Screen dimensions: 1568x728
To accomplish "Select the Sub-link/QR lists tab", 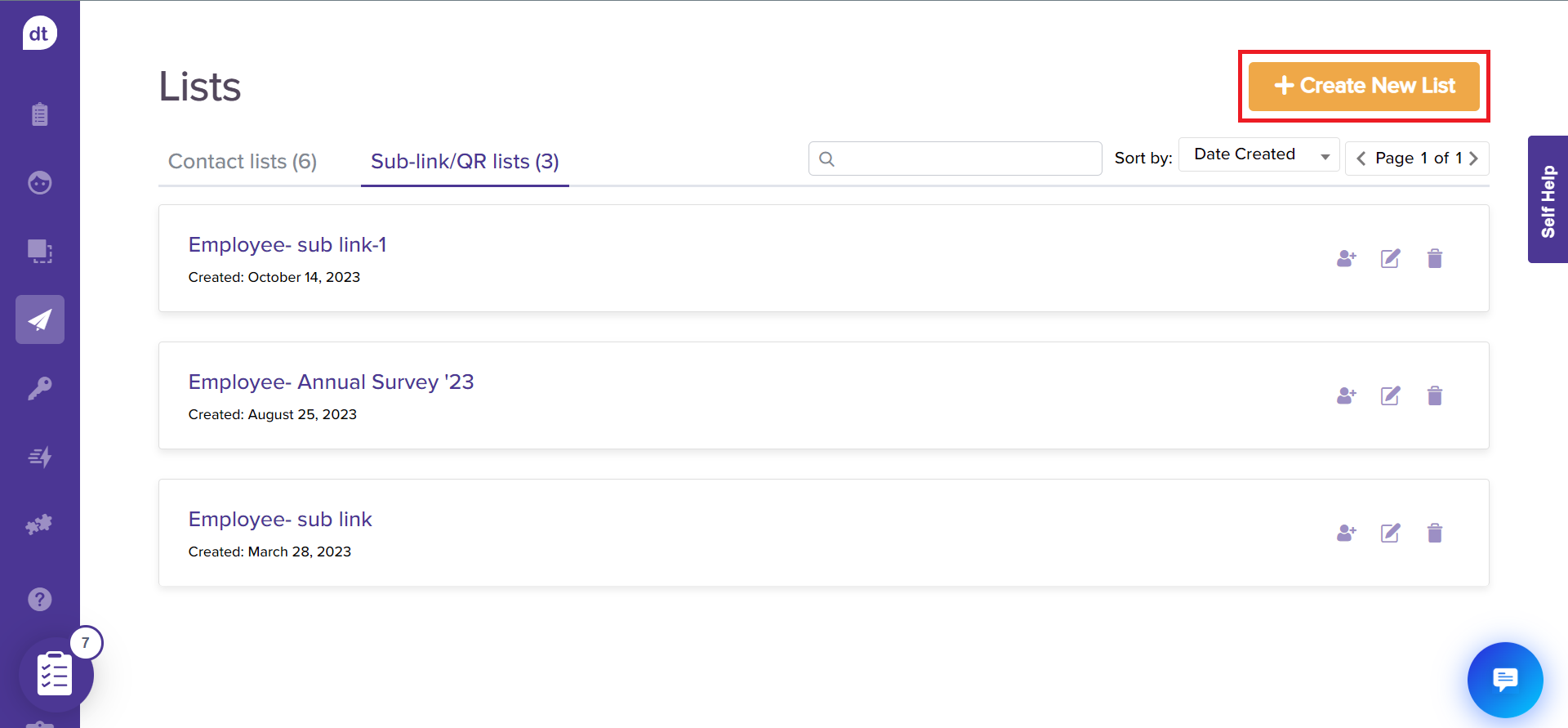I will (x=465, y=162).
